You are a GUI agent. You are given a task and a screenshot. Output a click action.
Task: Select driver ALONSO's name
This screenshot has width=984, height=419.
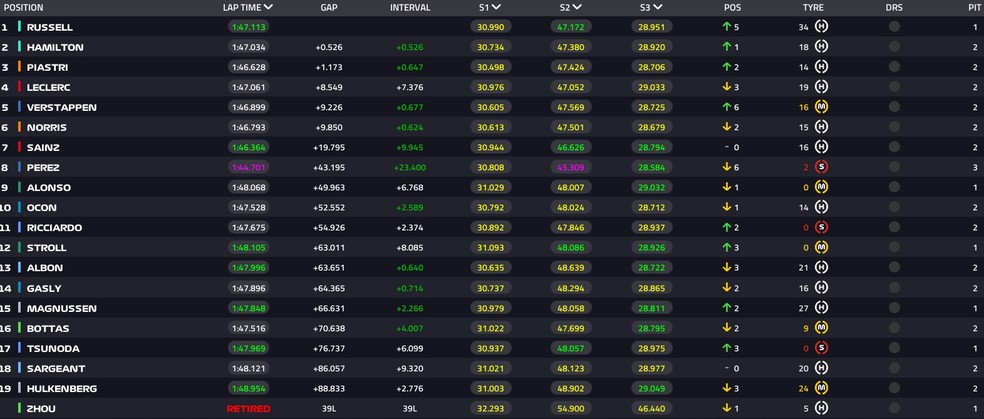(48, 188)
